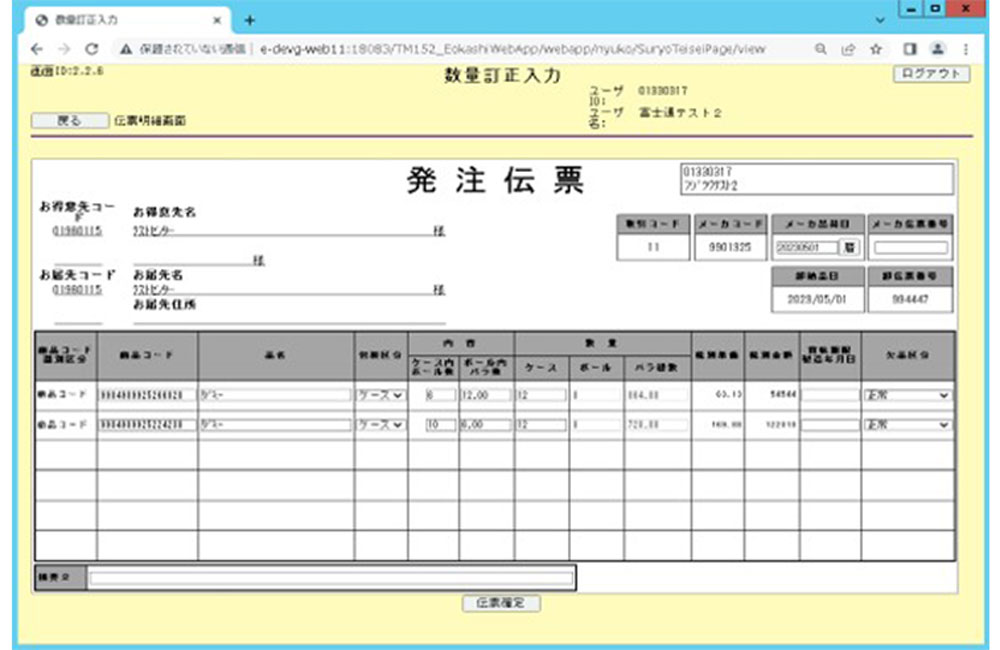This screenshot has height=650, width=1000.
Task: Click the メーカコード value 9901325
Action: click(730, 247)
